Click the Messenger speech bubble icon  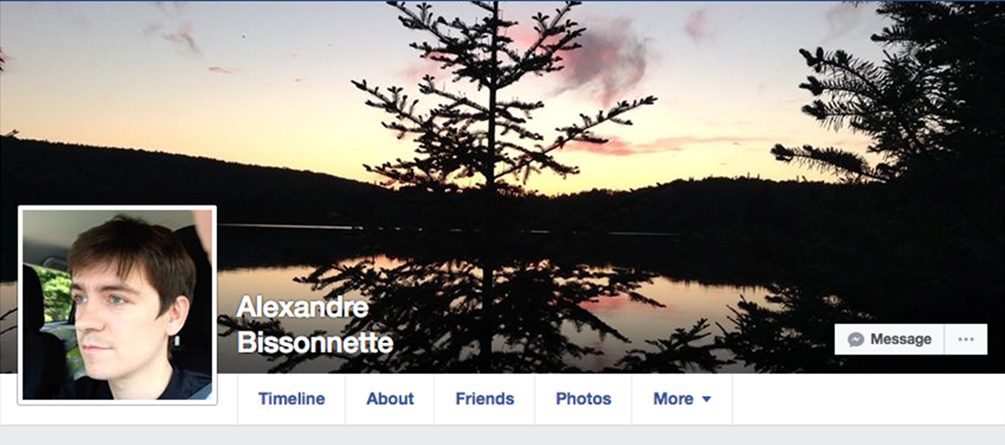click(x=856, y=340)
